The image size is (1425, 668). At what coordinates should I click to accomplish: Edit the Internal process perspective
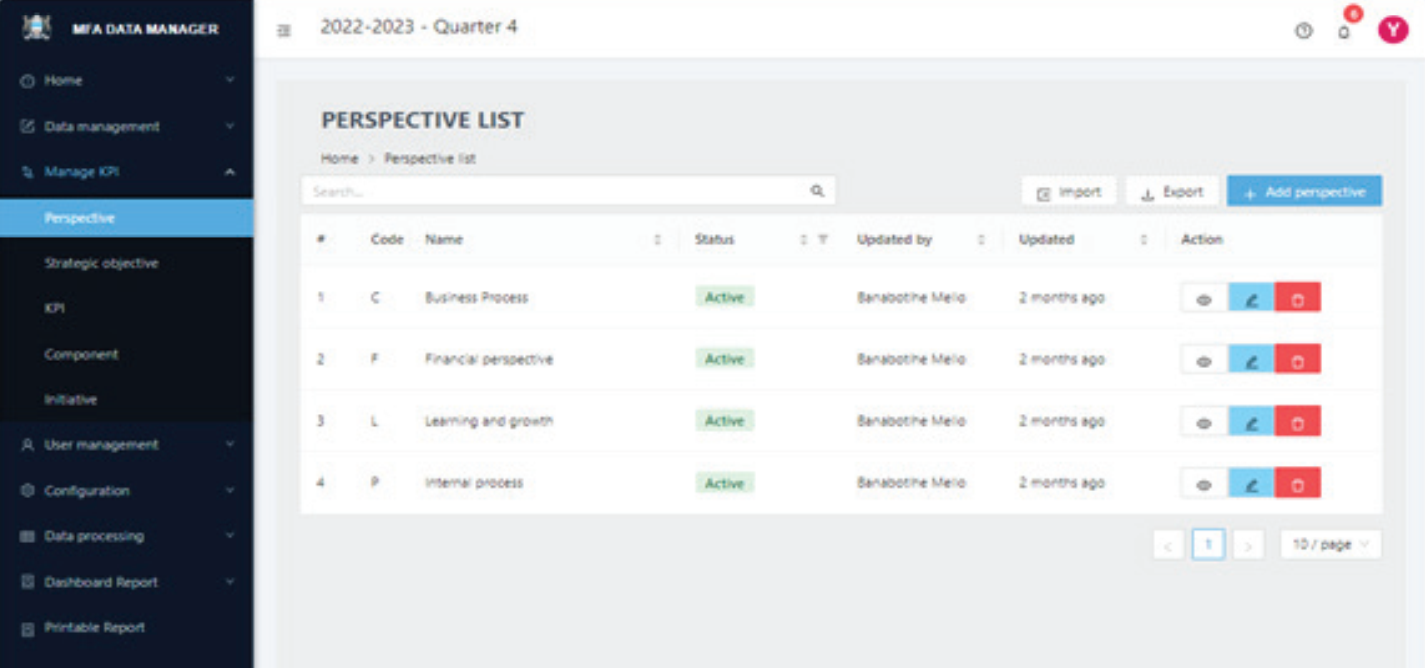(1251, 484)
